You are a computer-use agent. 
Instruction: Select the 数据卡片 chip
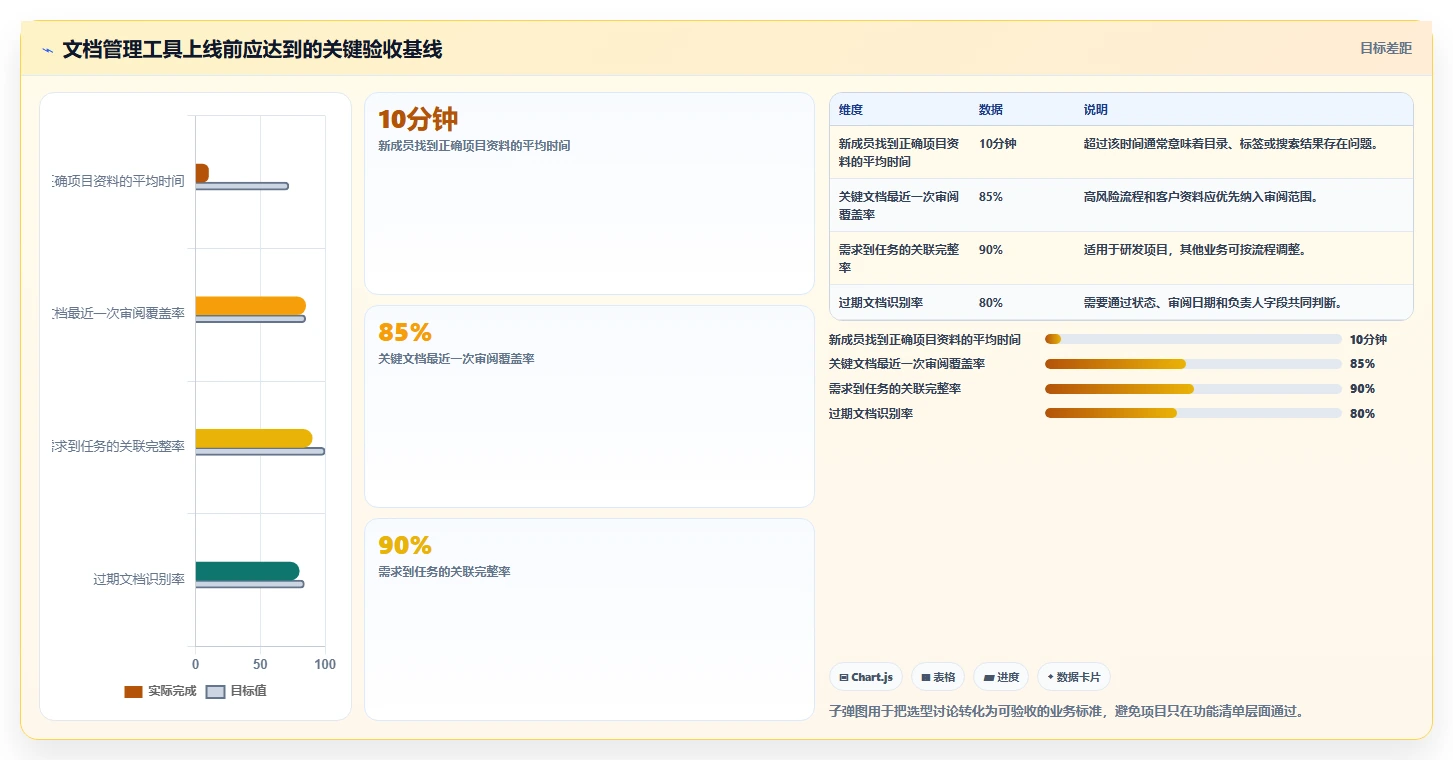coord(1074,677)
